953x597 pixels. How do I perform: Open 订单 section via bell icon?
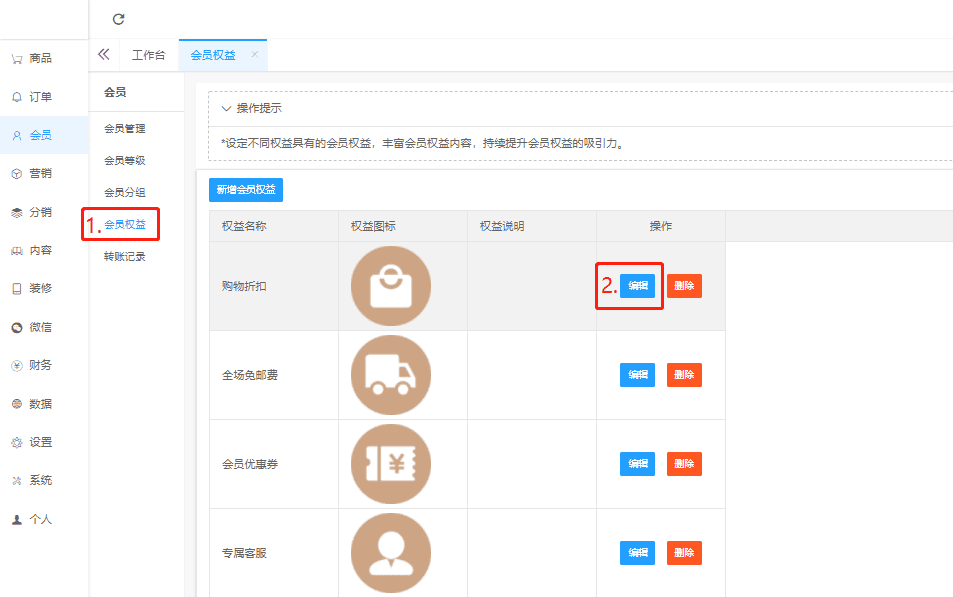[x=17, y=97]
